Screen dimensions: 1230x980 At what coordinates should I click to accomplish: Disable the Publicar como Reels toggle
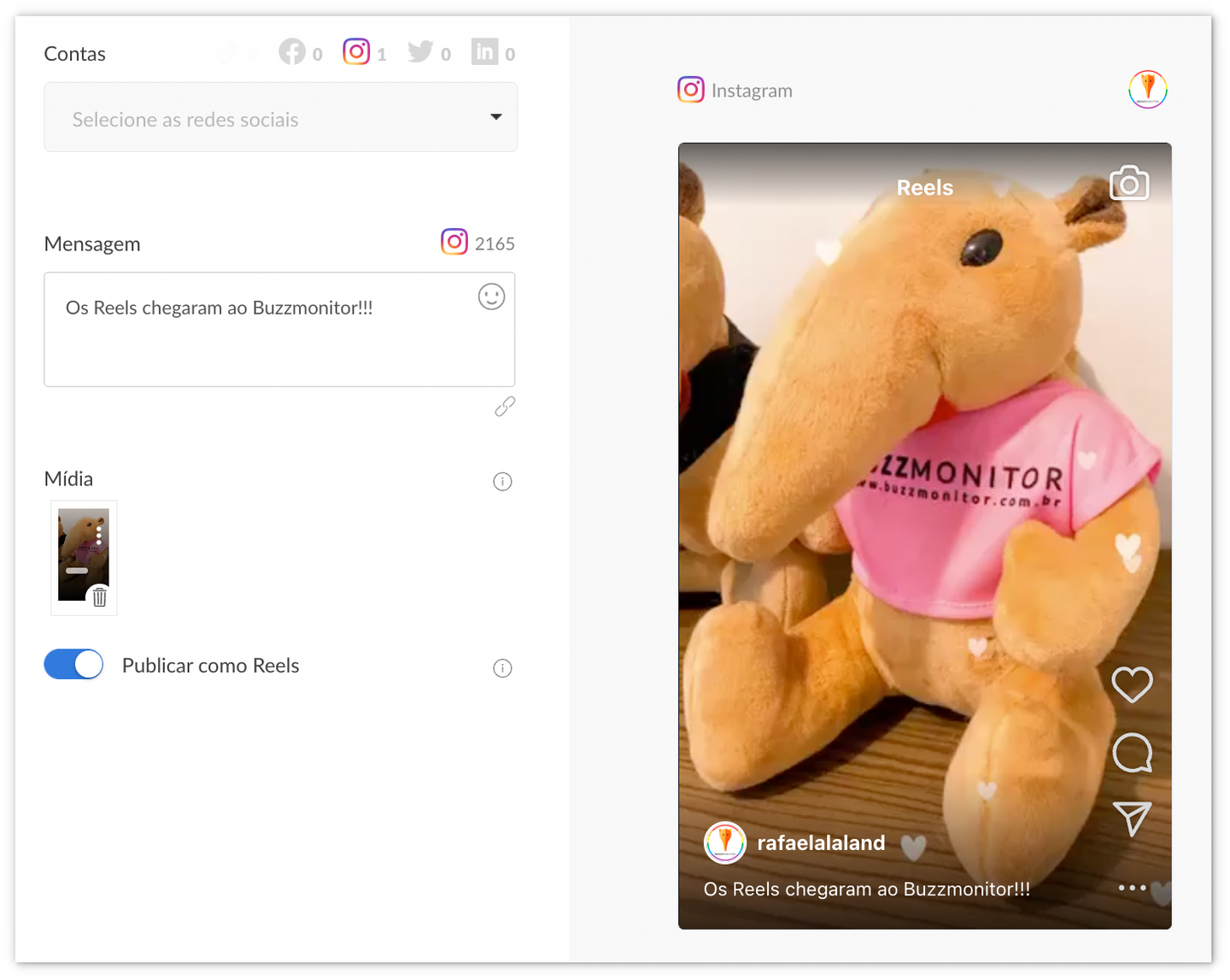(73, 665)
